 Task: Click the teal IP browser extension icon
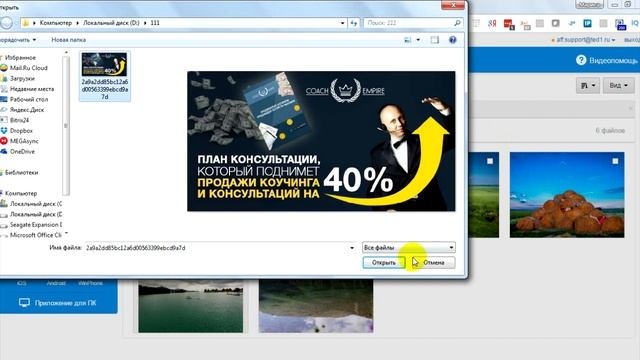587,24
